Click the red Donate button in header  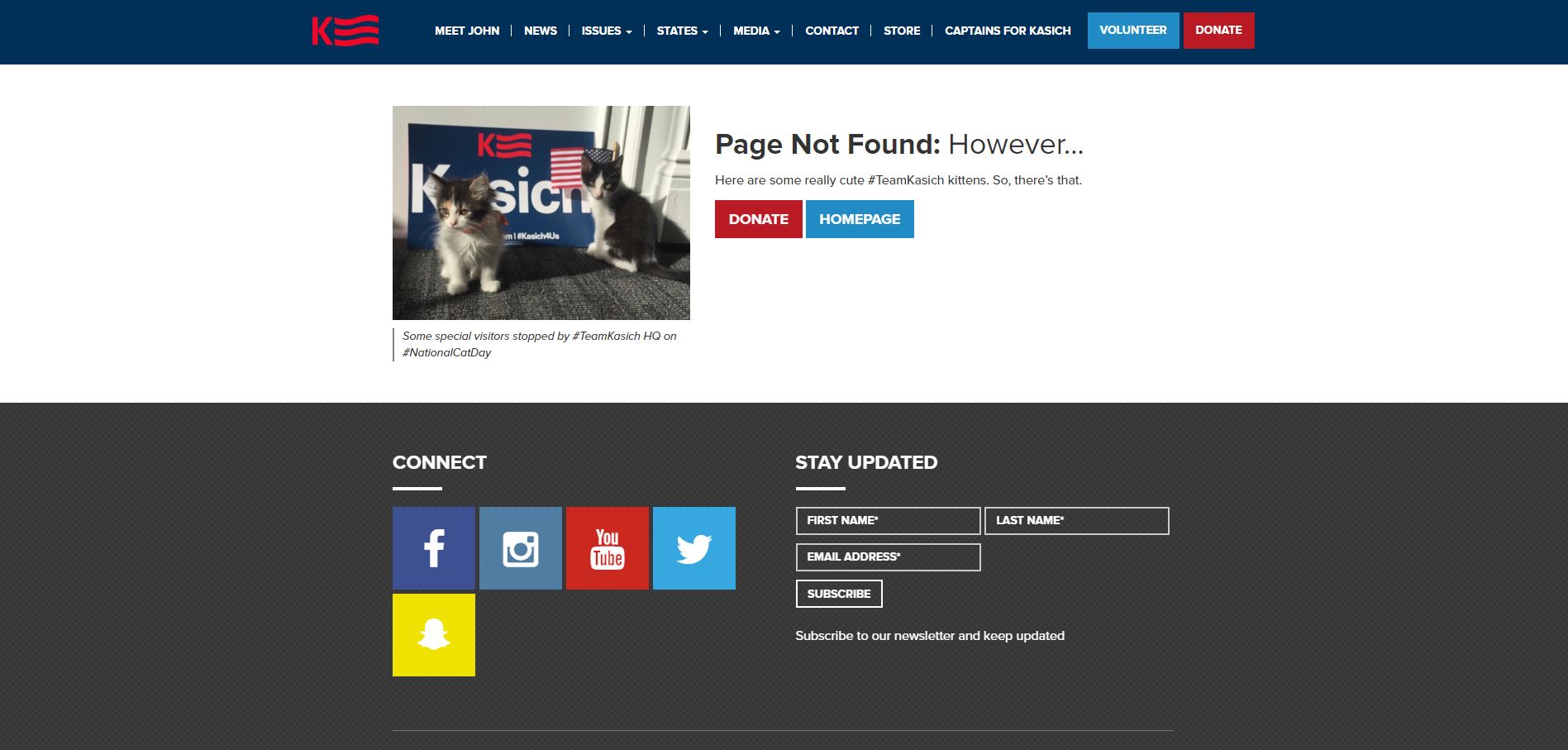[1218, 31]
